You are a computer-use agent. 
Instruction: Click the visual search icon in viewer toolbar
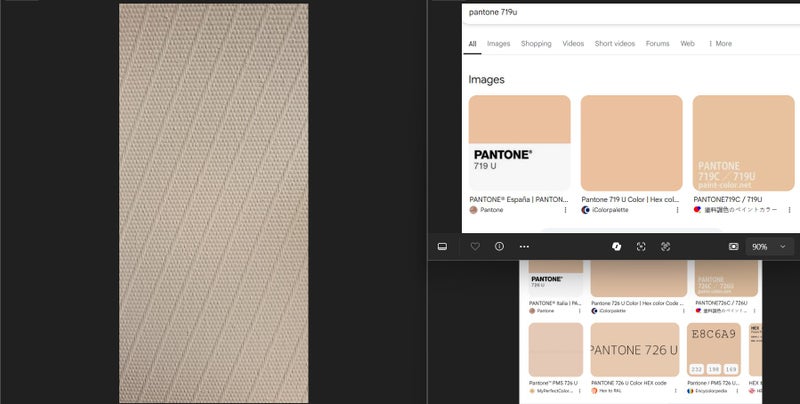coord(665,246)
